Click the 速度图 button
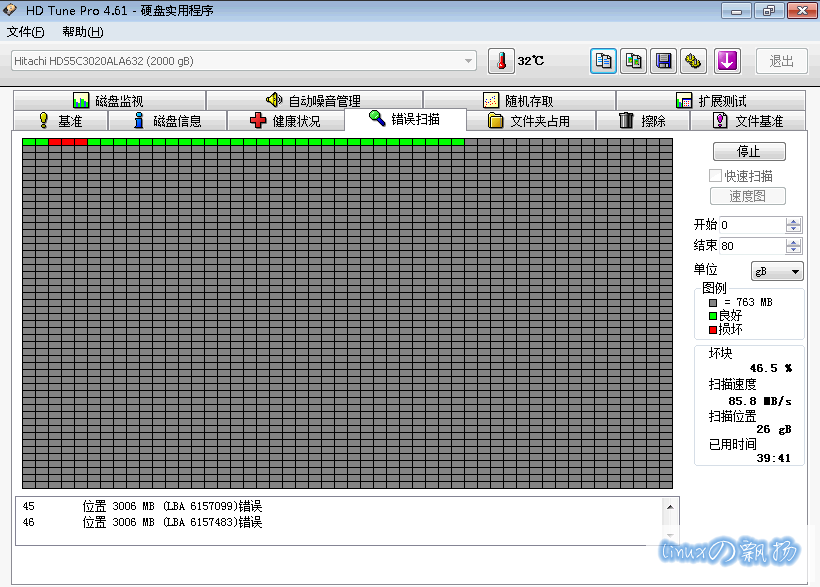This screenshot has height=587, width=820. [748, 196]
